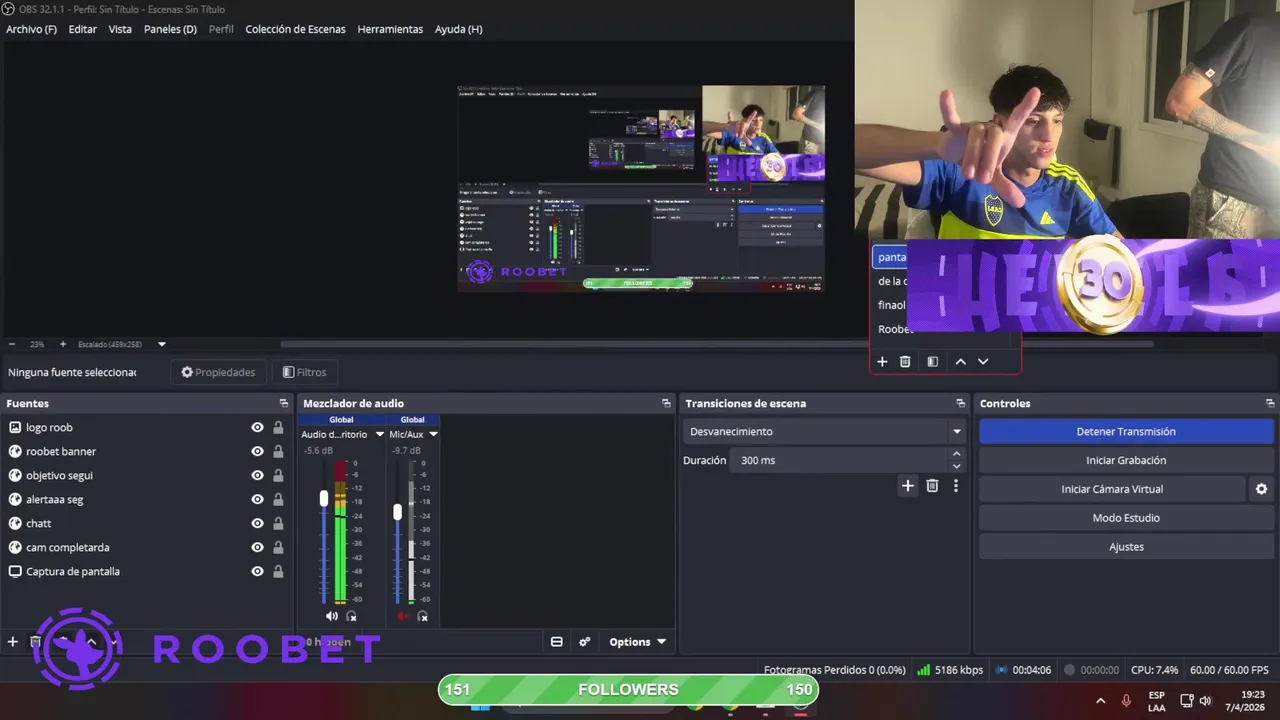Open the Archivo (F) menu
This screenshot has height=720, width=1280.
tap(31, 29)
